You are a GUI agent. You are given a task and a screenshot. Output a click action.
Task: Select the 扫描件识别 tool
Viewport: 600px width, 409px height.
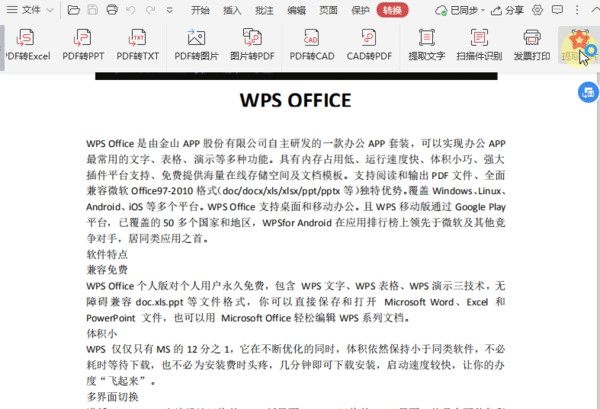(x=479, y=45)
